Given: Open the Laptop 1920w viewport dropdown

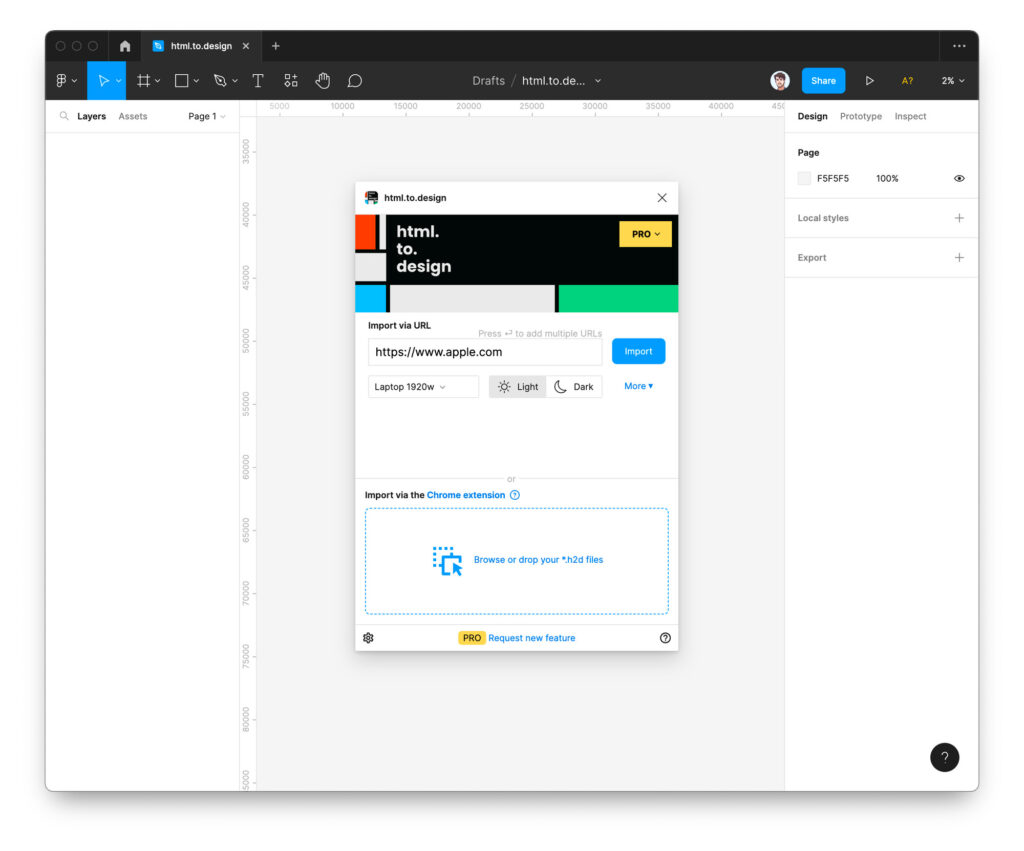Looking at the screenshot, I should pos(423,387).
